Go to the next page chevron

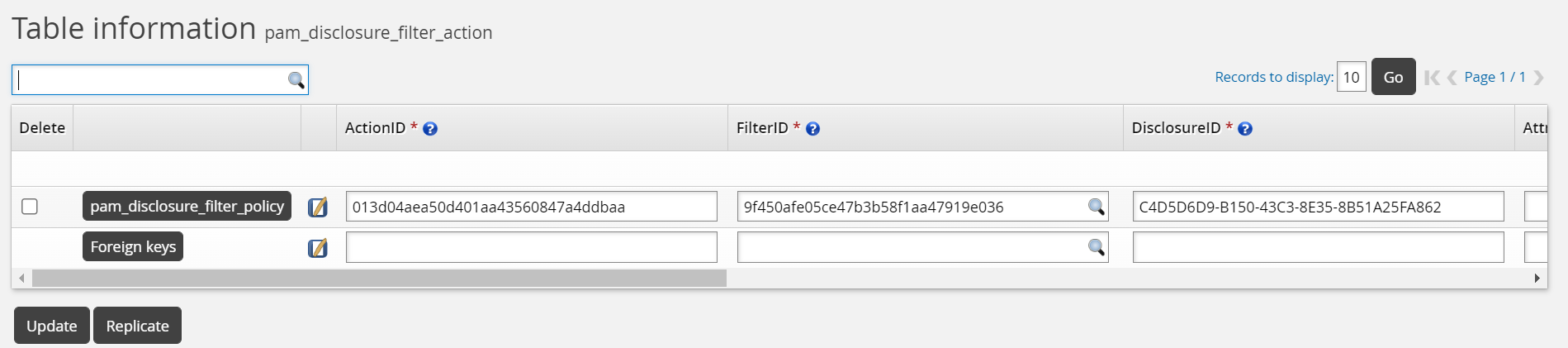coord(1538,78)
